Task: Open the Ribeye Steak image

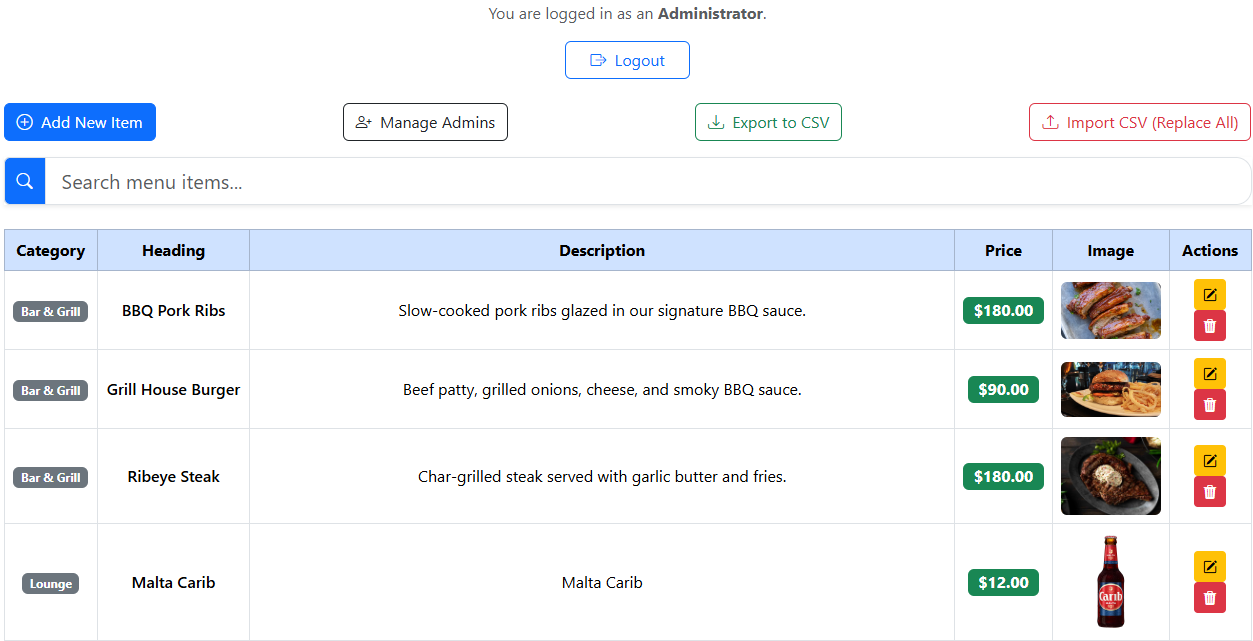Action: (x=1110, y=476)
